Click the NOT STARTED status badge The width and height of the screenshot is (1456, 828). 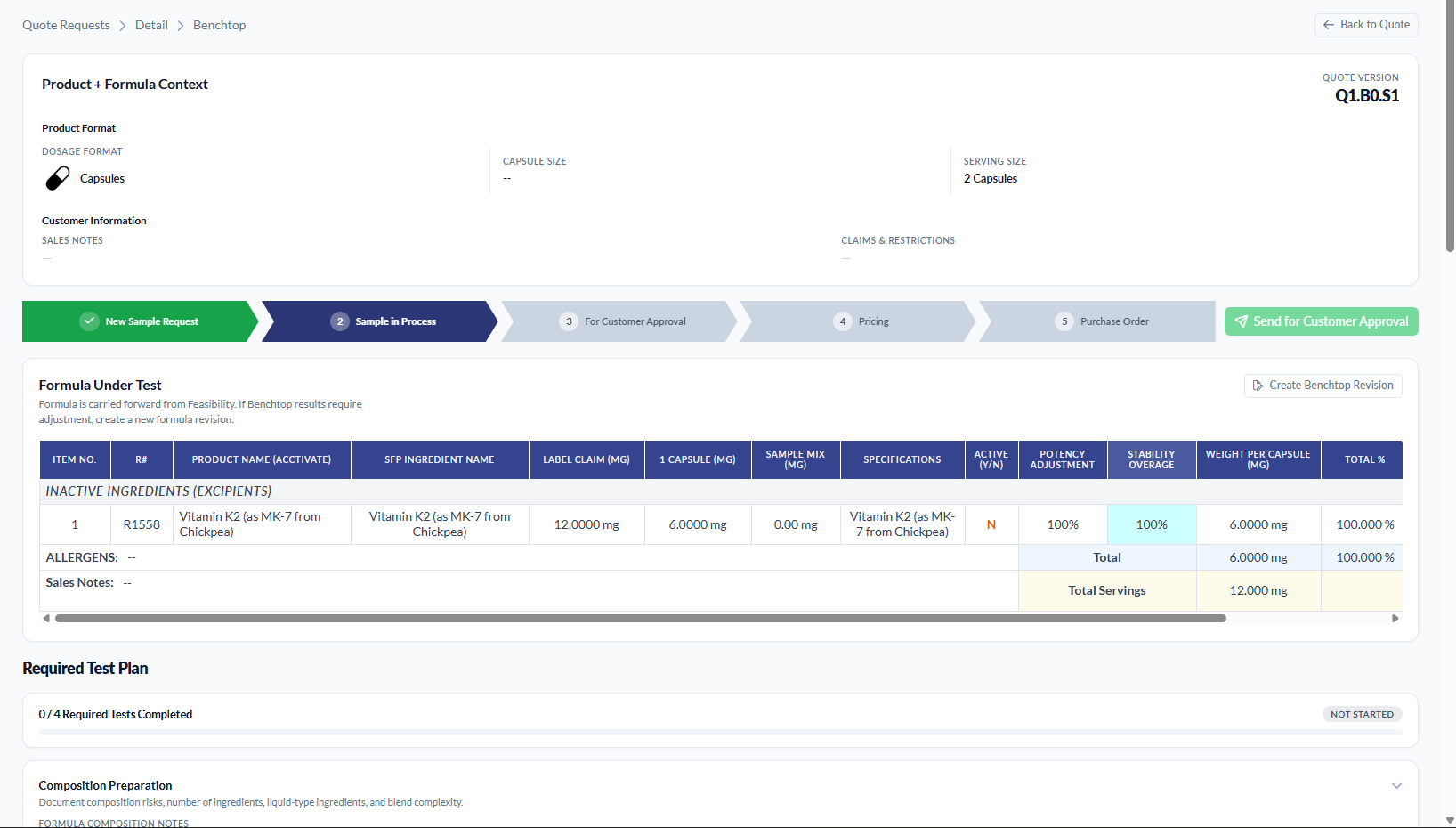tap(1362, 715)
